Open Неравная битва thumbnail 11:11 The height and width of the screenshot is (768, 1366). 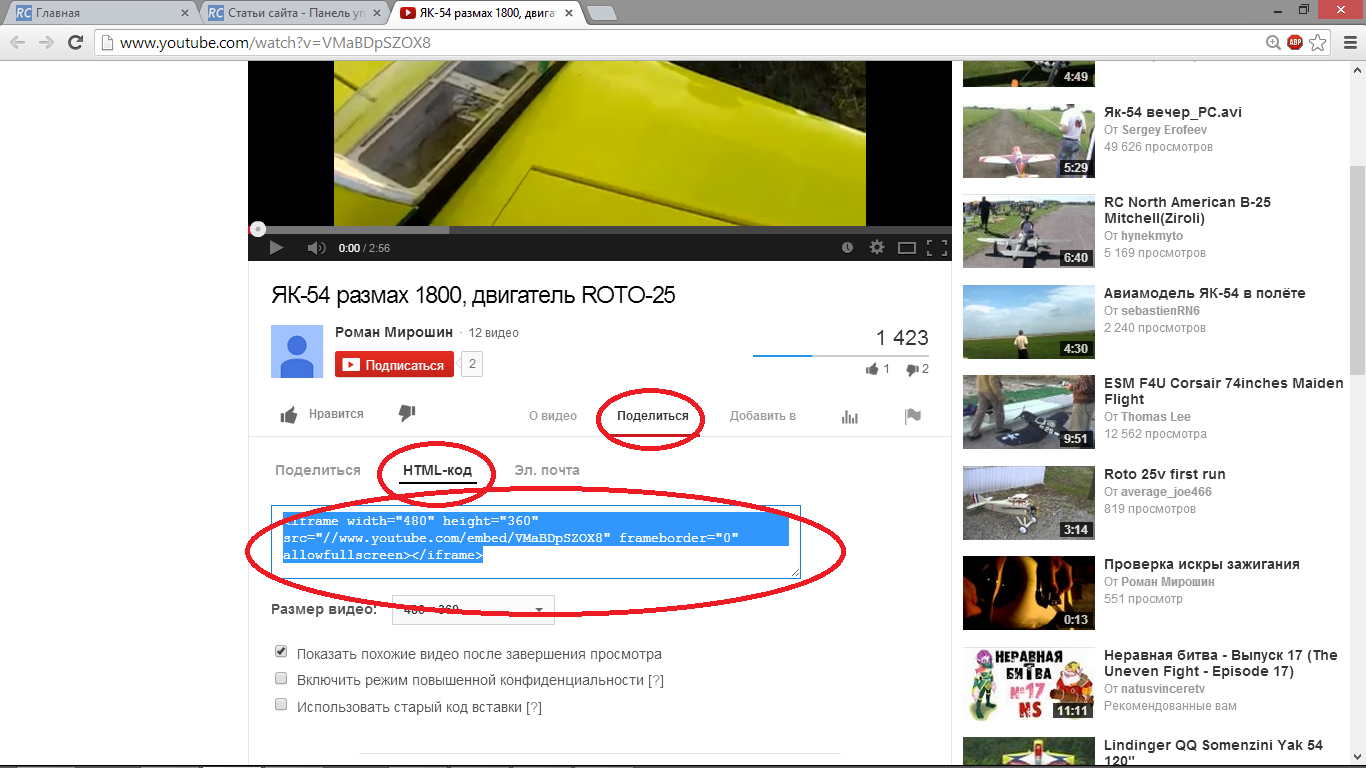click(1028, 684)
